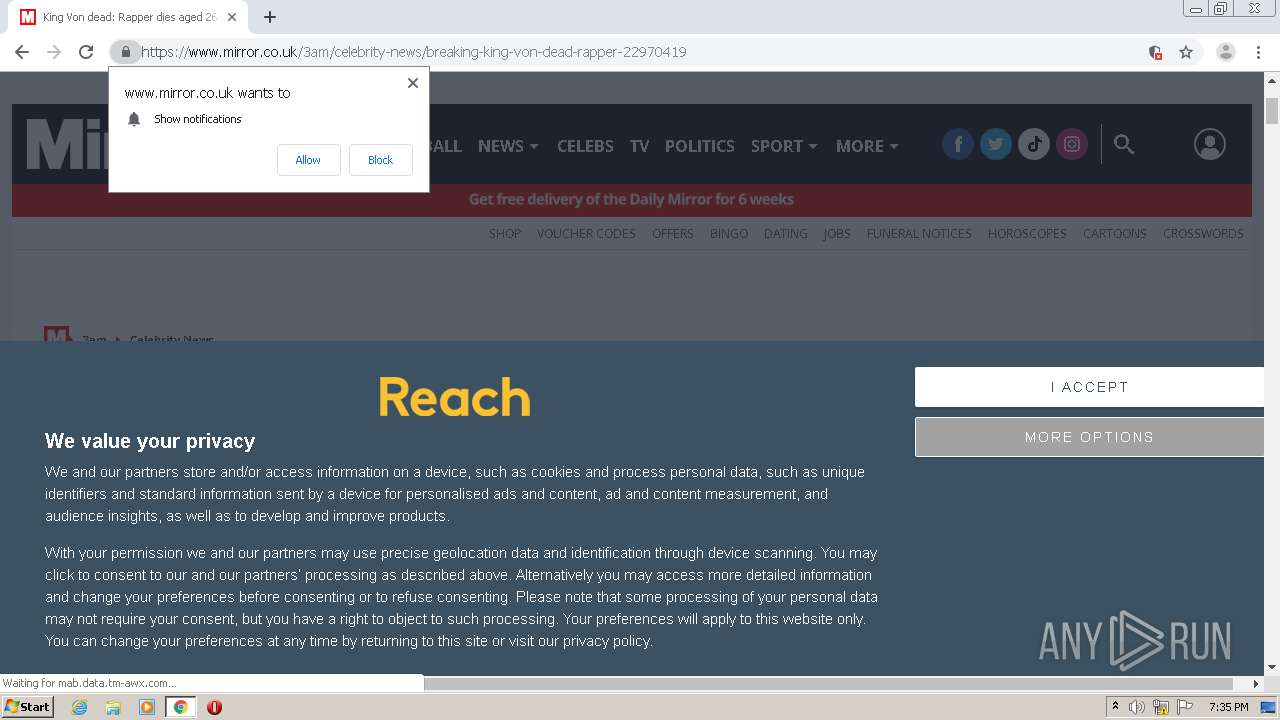This screenshot has height=720, width=1280.
Task: Open the JOBS link
Action: point(837,234)
